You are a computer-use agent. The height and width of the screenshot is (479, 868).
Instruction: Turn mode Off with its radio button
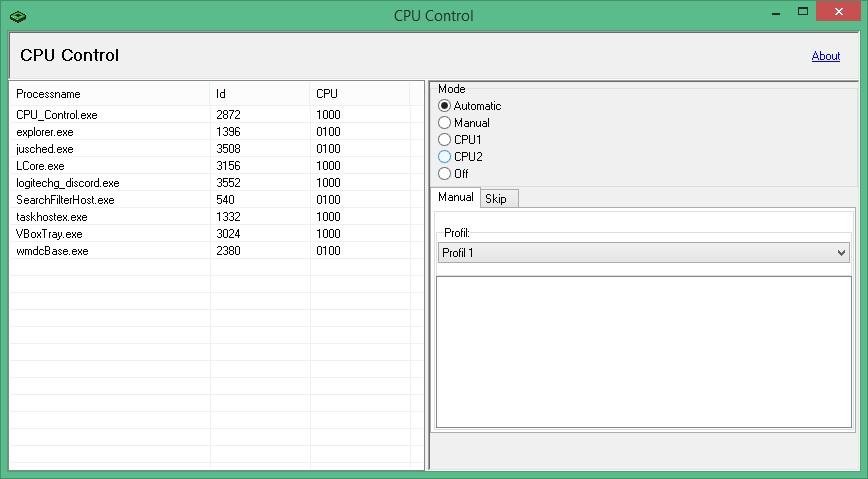coord(453,174)
